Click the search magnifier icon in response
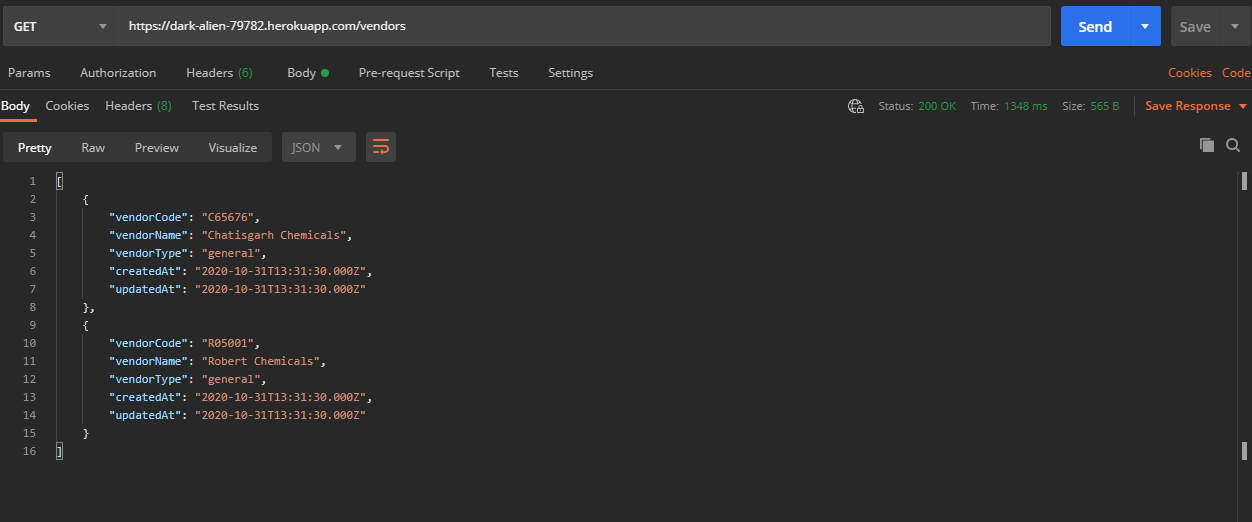Viewport: 1252px width, 522px height. point(1233,146)
